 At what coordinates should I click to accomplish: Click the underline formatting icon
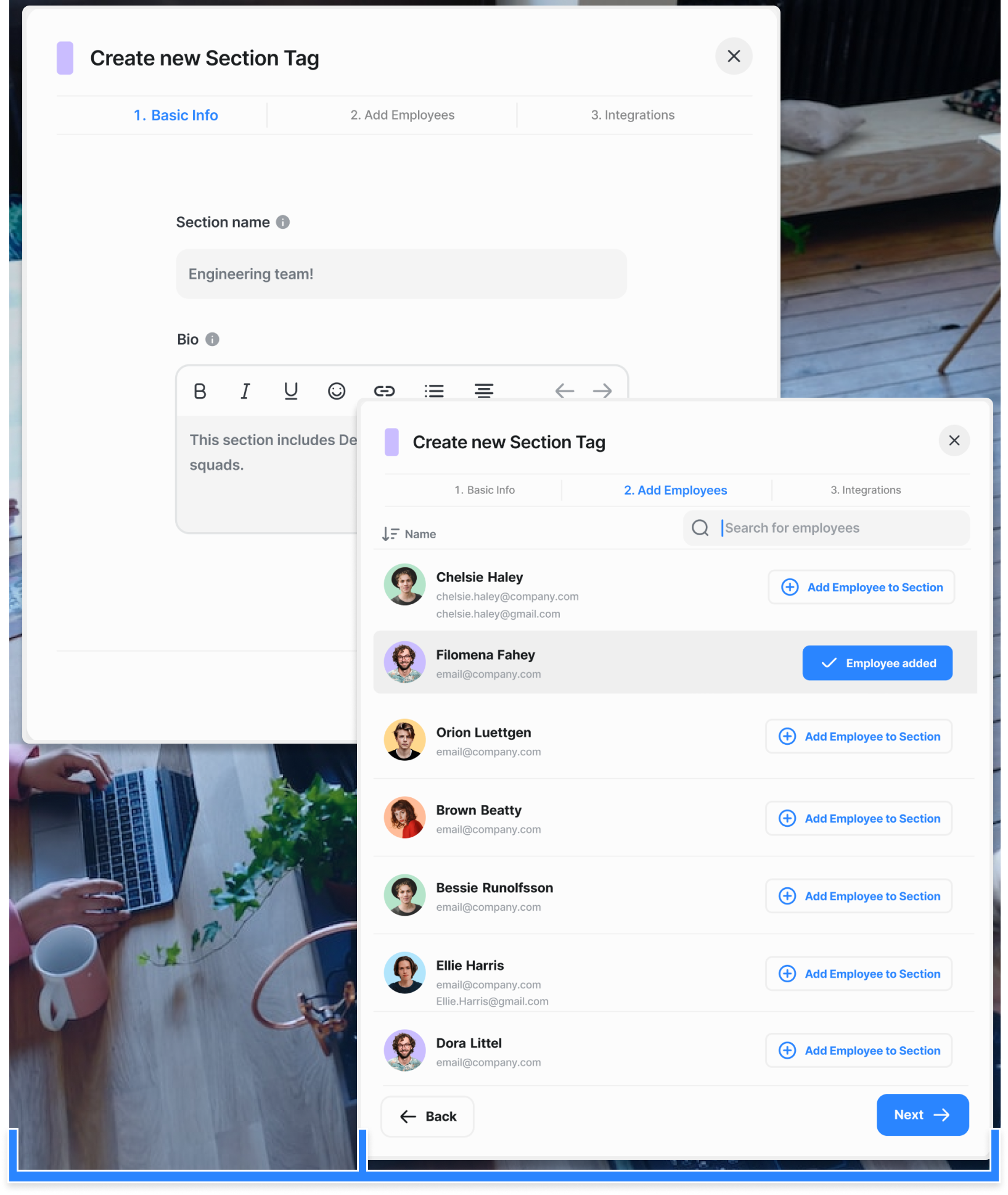pos(290,391)
